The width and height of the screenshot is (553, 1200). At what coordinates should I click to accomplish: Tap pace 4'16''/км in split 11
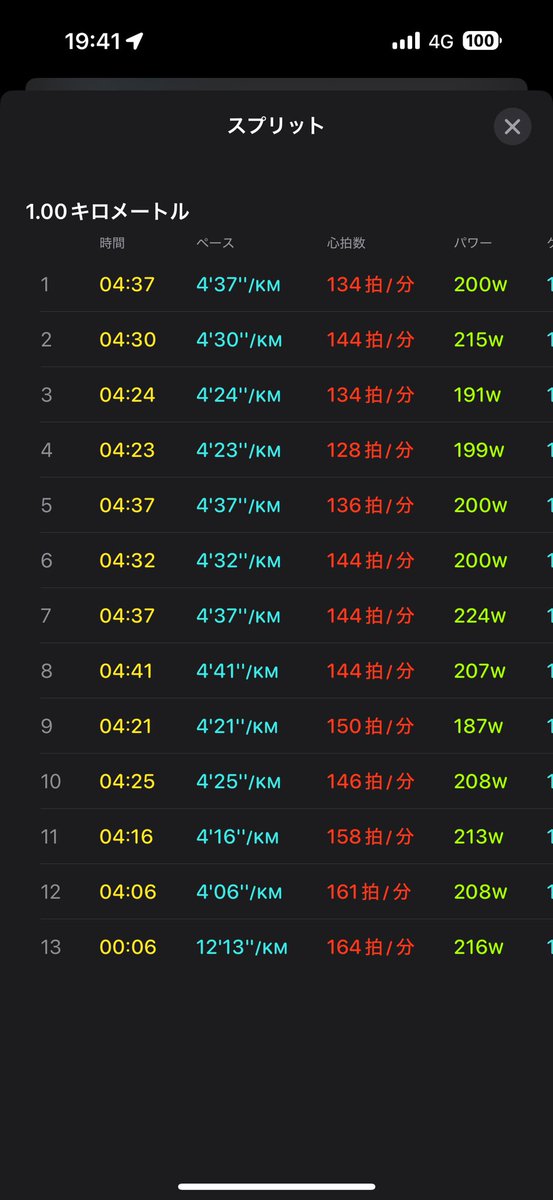coord(239,836)
